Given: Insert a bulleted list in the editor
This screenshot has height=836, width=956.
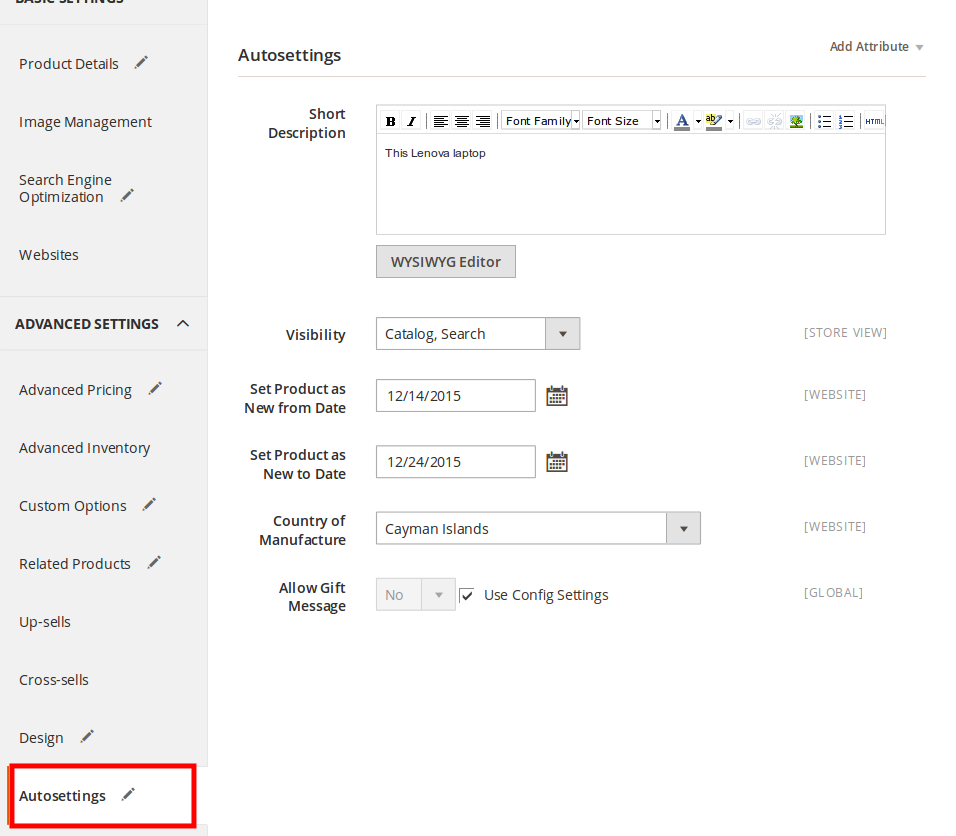Looking at the screenshot, I should [x=824, y=121].
